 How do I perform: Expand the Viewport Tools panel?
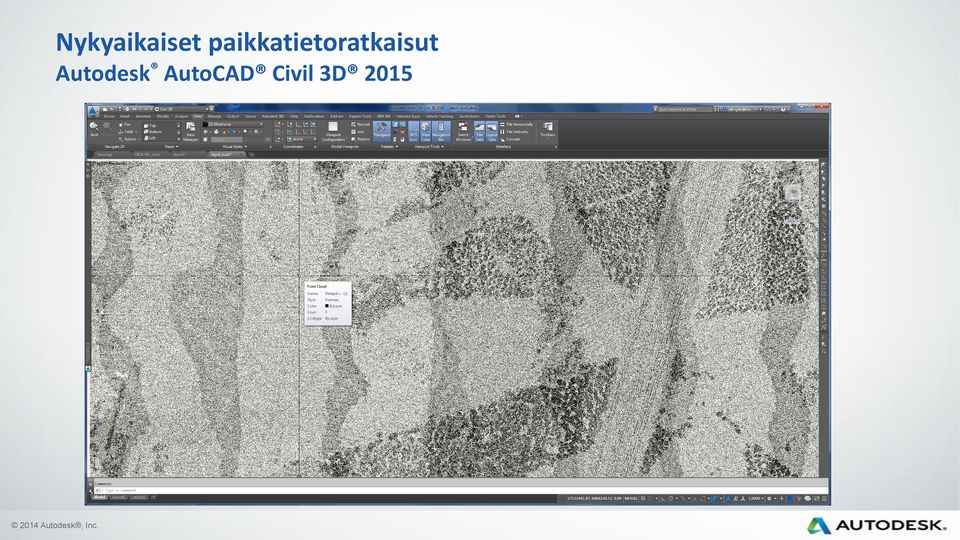click(428, 147)
